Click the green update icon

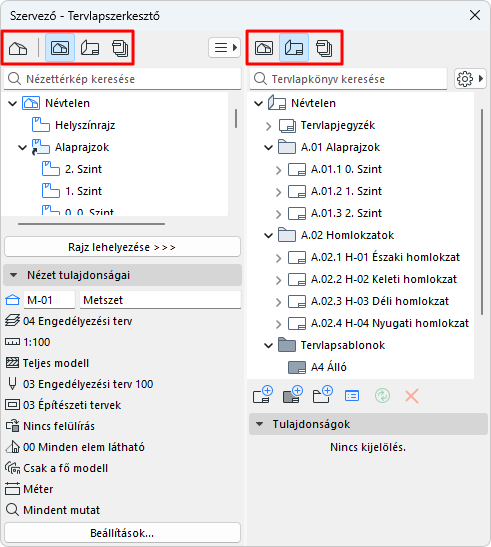click(382, 396)
